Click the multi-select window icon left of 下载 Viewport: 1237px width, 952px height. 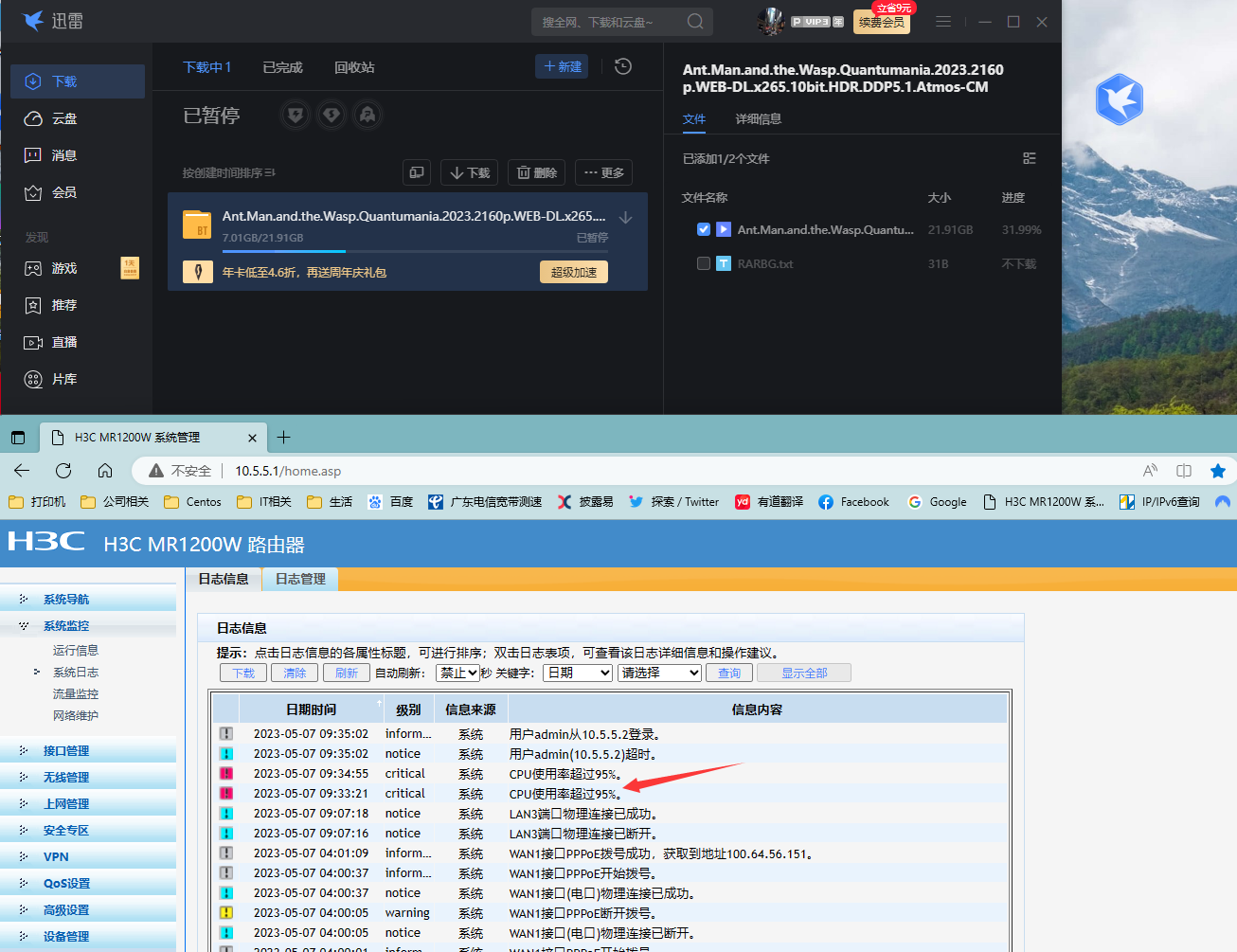(417, 172)
